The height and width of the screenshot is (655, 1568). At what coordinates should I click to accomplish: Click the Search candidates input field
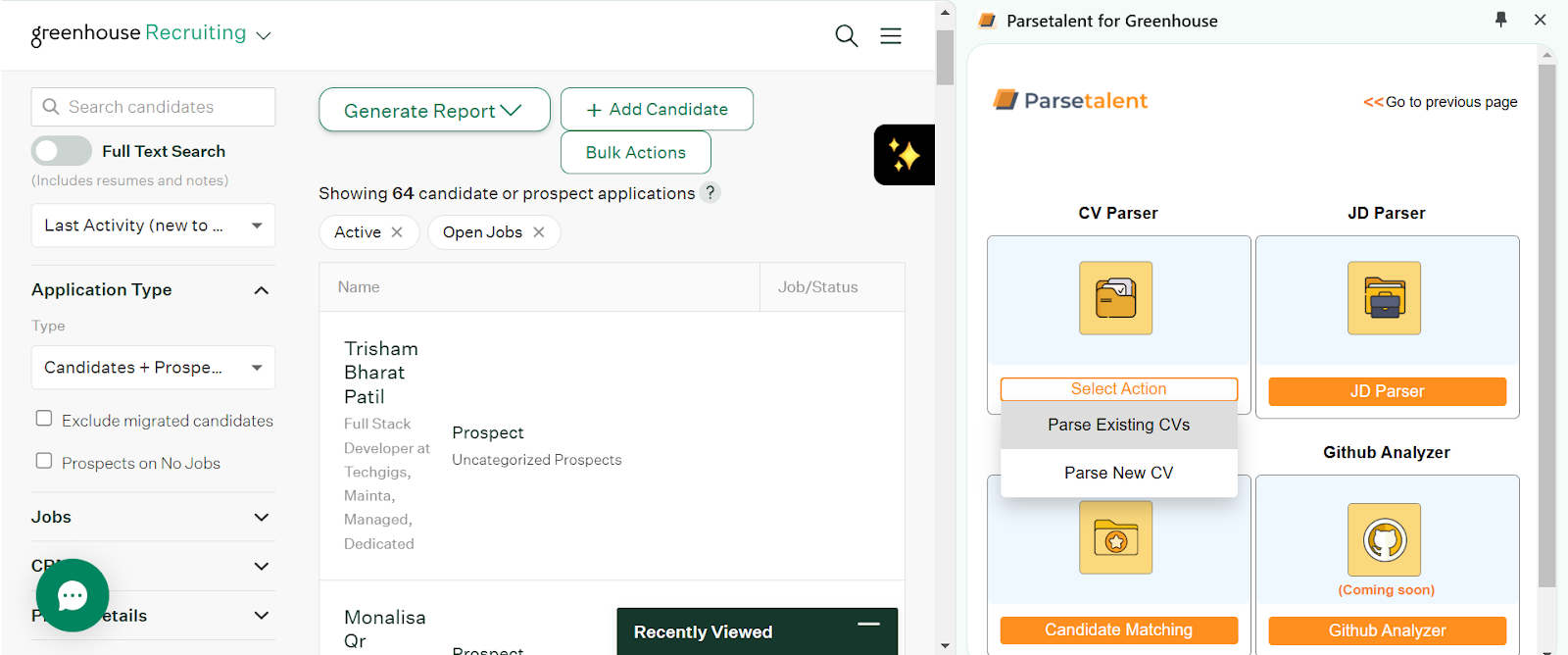(x=153, y=107)
